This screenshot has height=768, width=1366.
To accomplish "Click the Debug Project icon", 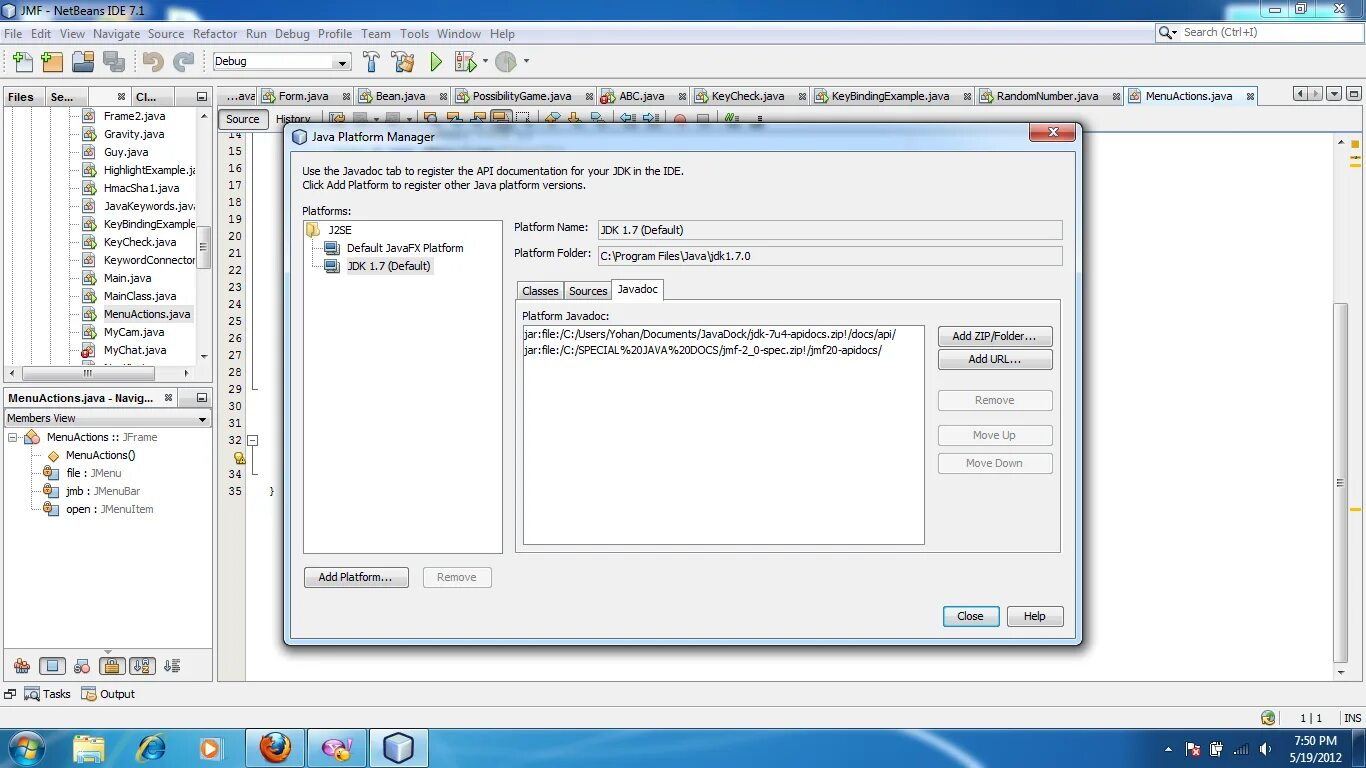I will point(466,62).
